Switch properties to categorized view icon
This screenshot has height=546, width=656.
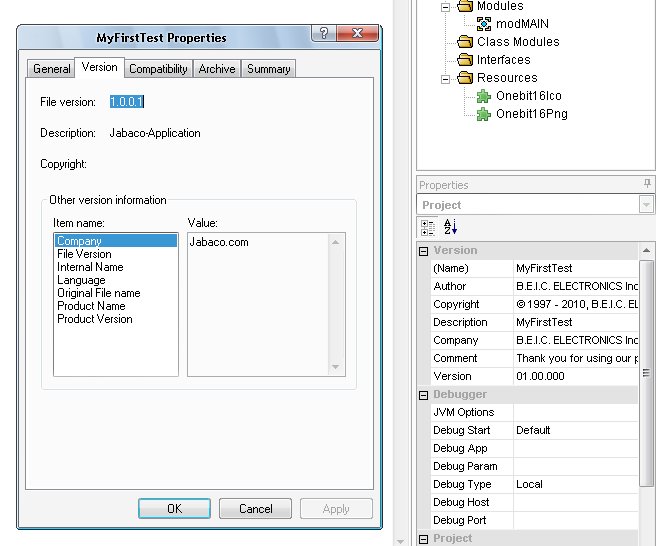428,227
